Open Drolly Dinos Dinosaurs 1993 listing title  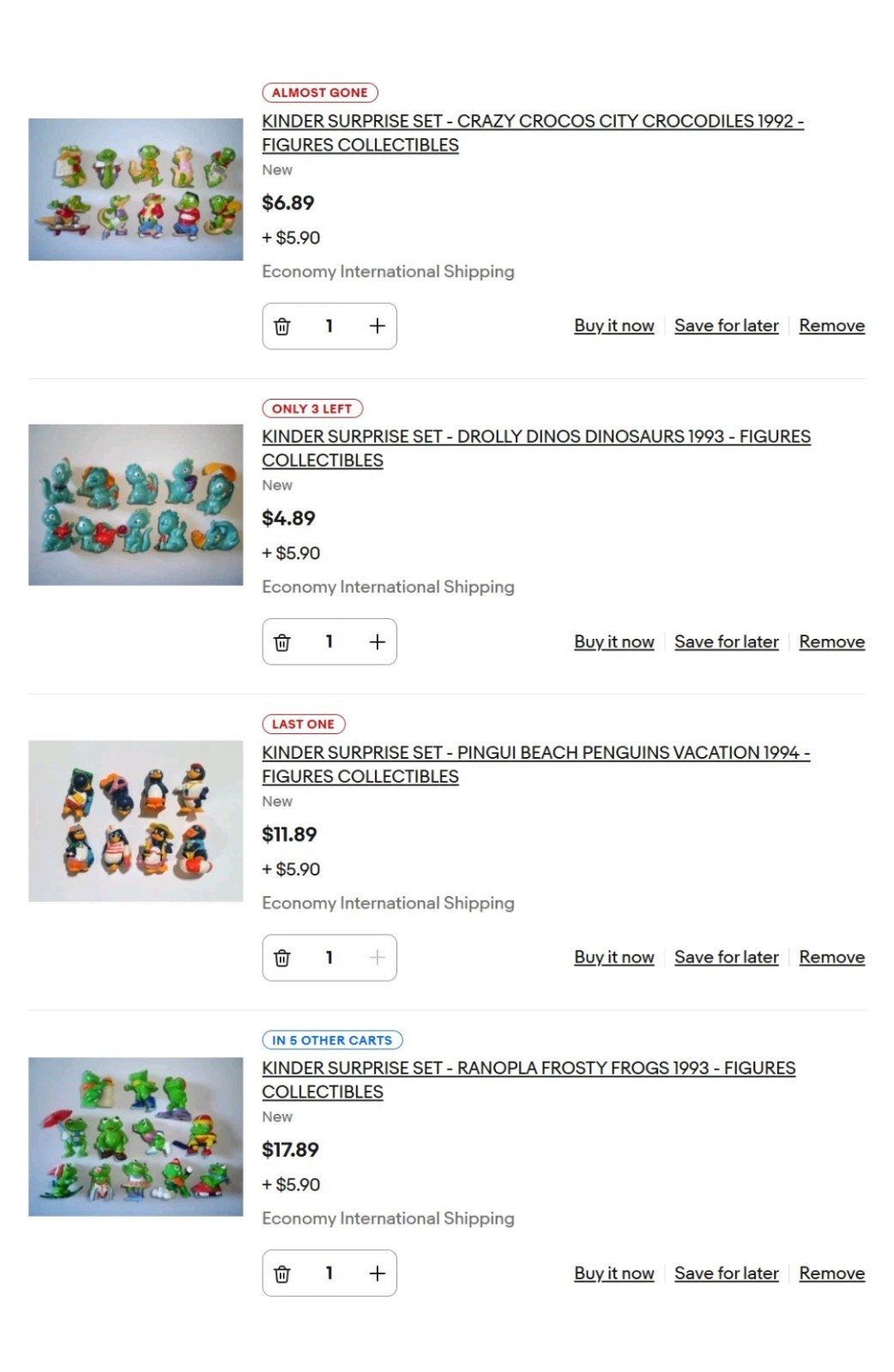pos(536,448)
